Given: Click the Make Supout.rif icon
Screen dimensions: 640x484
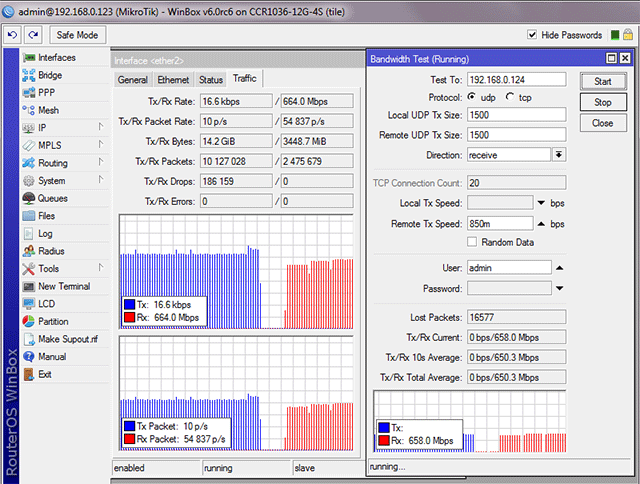Looking at the screenshot, I should click(29, 339).
